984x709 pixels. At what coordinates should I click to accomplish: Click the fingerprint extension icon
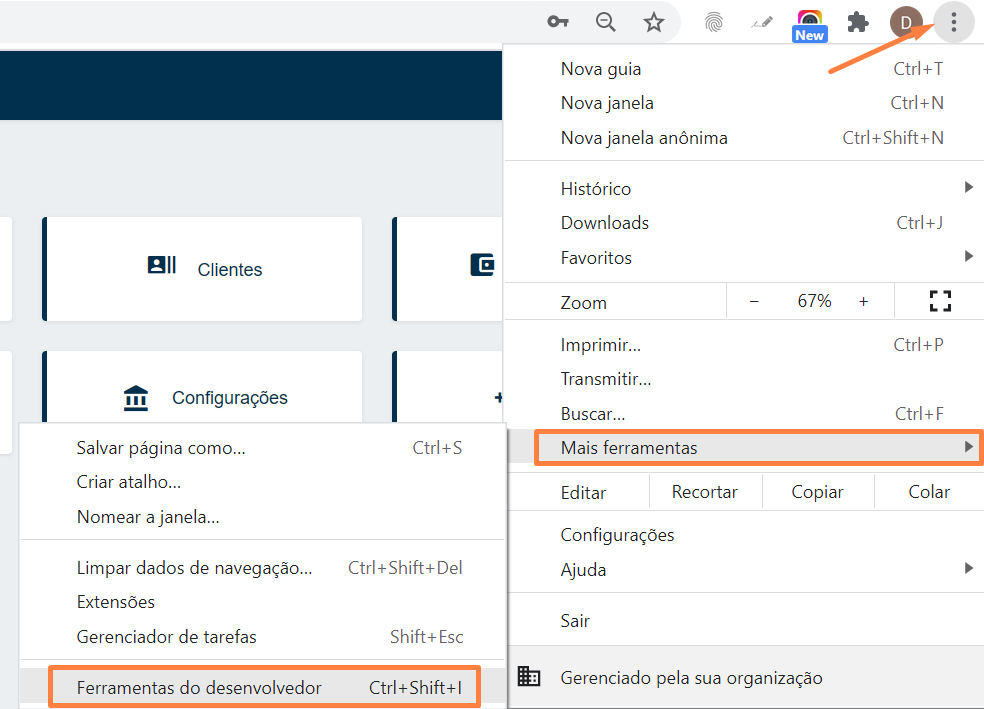[x=714, y=23]
